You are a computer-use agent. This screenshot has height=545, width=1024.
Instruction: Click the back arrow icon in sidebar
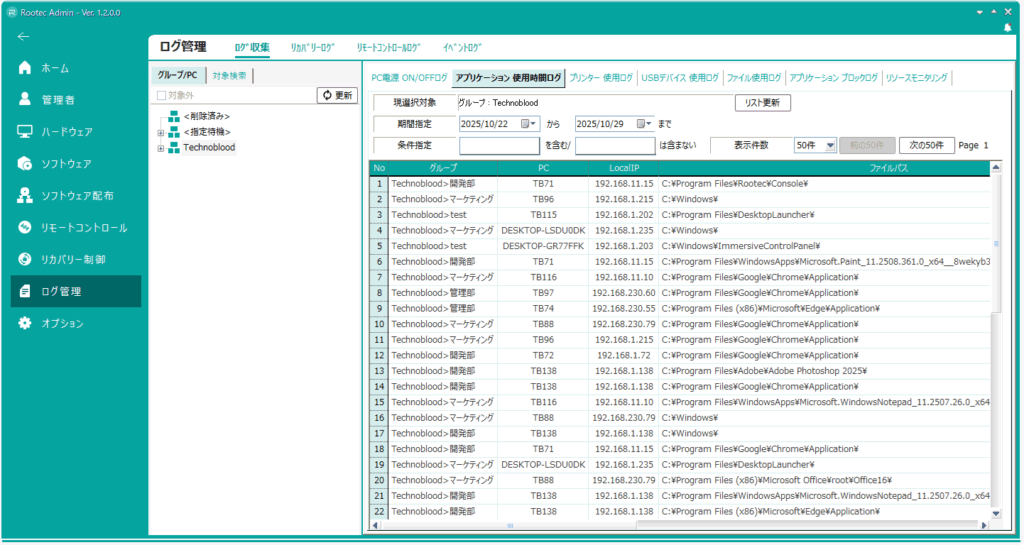[x=24, y=37]
